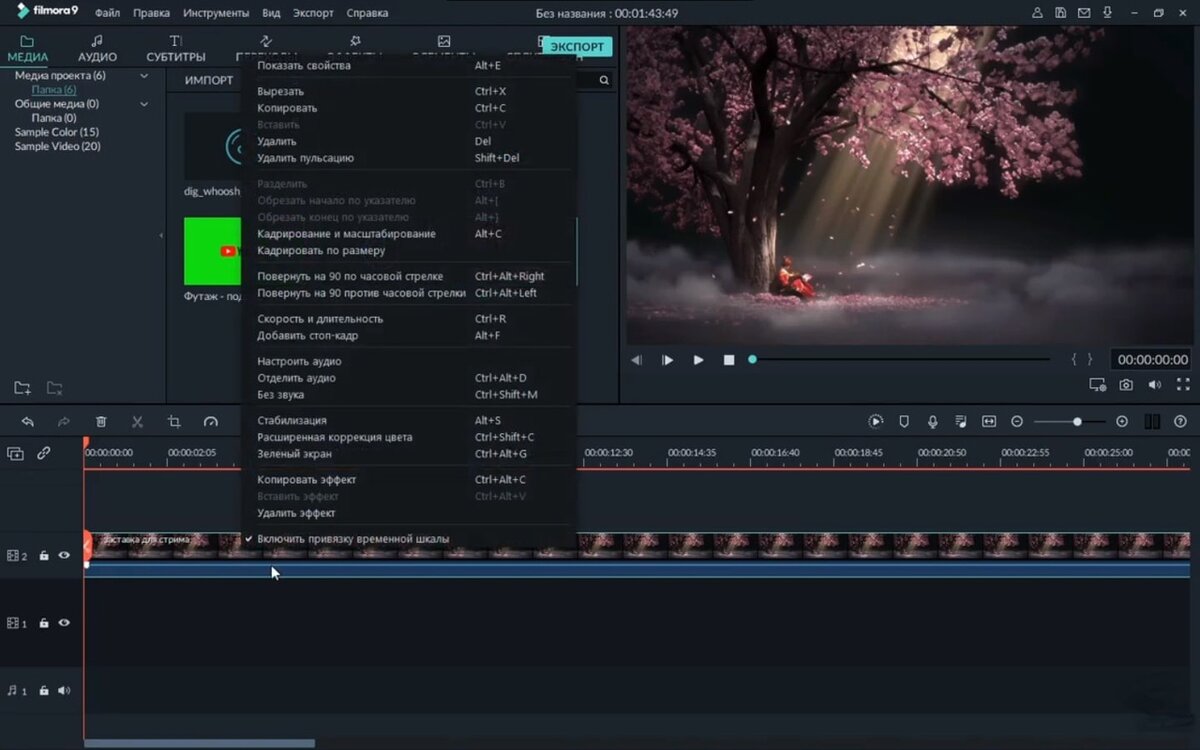This screenshot has height=750, width=1200.
Task: Open the preview volume speaker icon
Action: (1154, 384)
